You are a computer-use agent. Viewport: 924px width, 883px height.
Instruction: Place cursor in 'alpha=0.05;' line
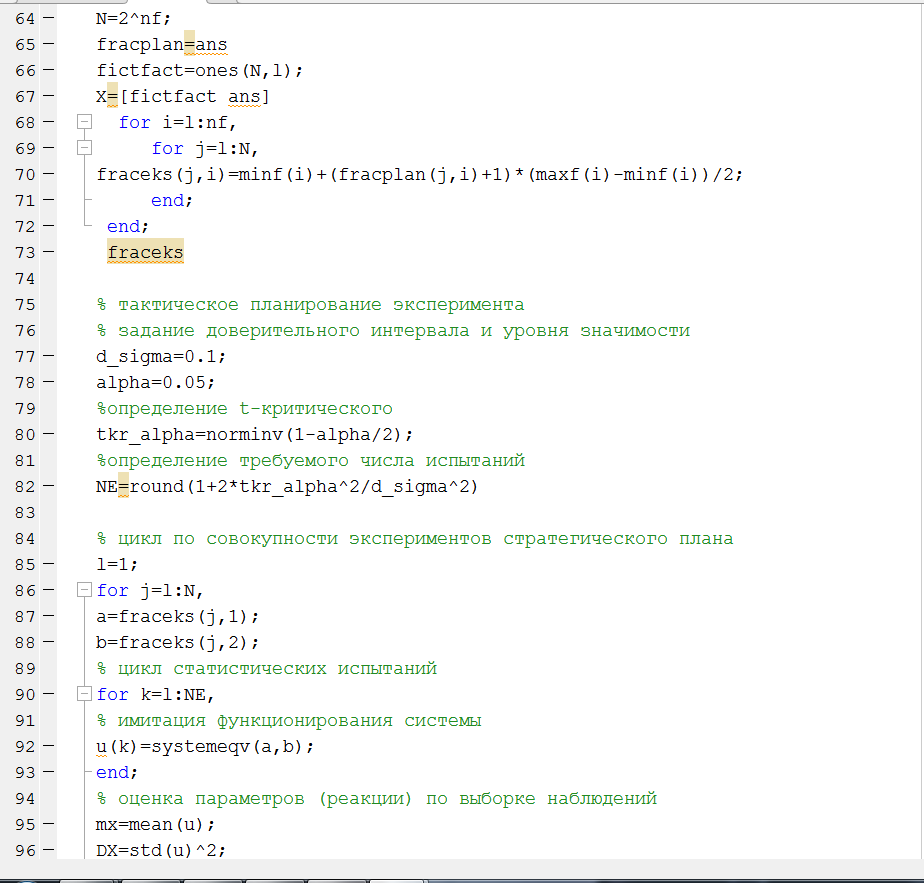[x=156, y=383]
